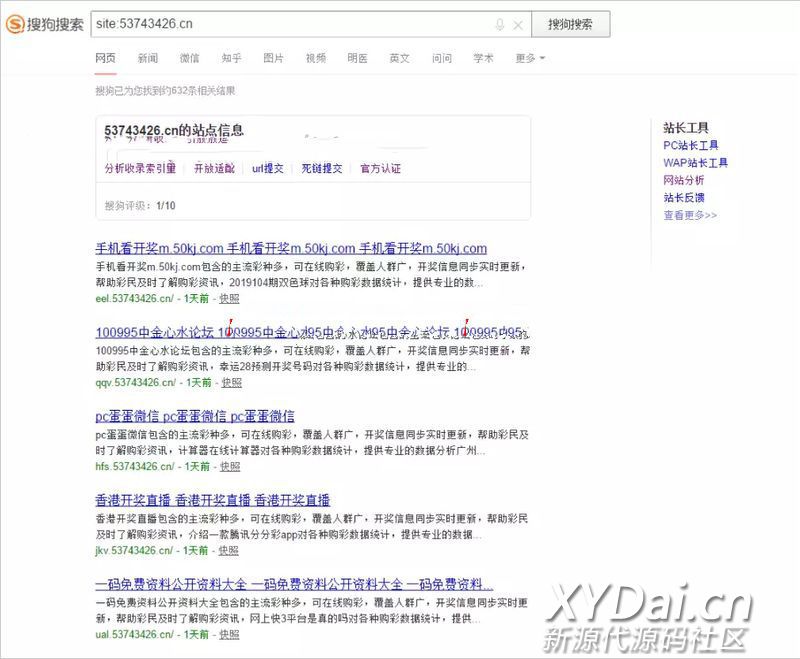Open the 视频 tab
The width and height of the screenshot is (800, 659).
(315, 58)
